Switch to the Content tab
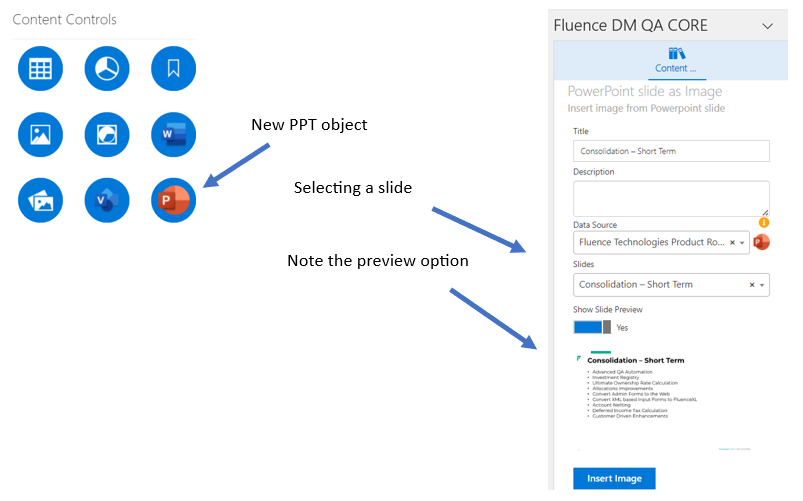803x501 pixels. click(x=677, y=60)
